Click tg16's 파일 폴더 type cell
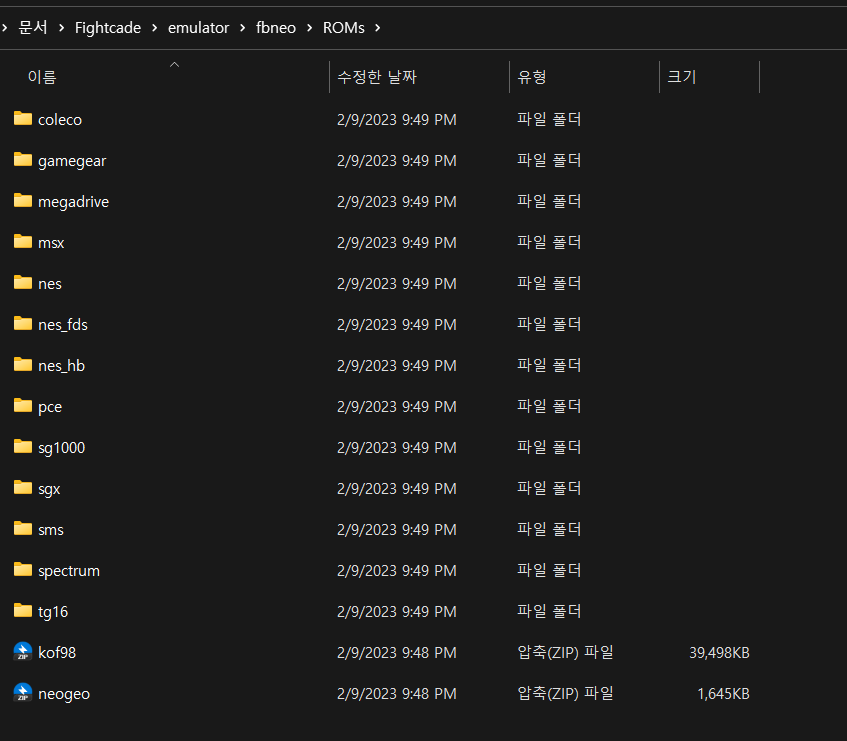Screen dimensions: 847x741 (x=549, y=611)
